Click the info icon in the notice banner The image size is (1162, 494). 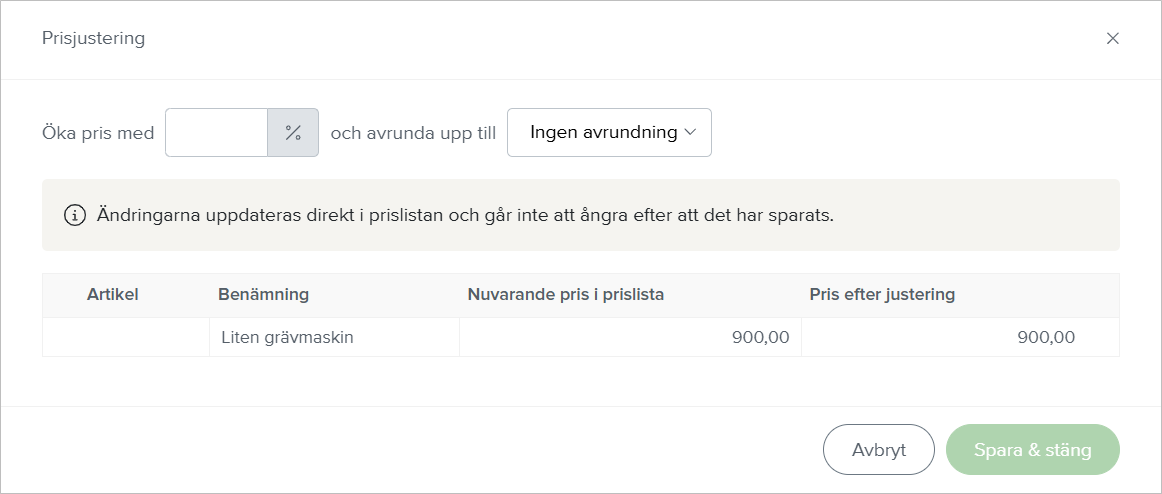coord(75,215)
